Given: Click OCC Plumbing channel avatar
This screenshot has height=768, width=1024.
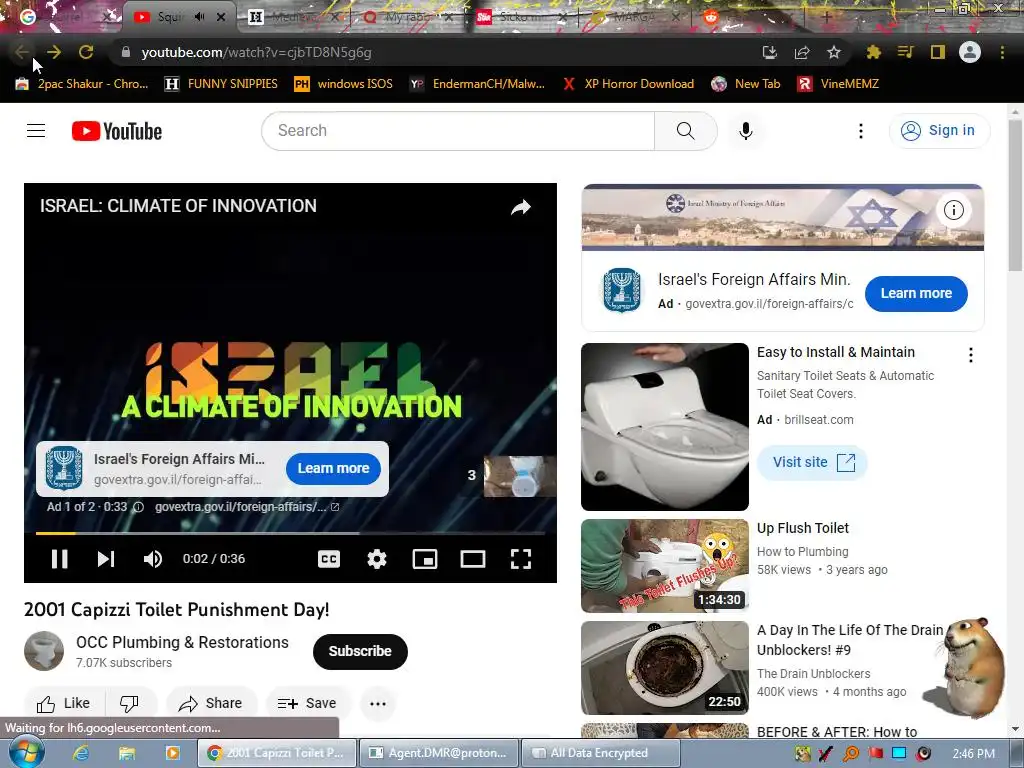Looking at the screenshot, I should [44, 651].
